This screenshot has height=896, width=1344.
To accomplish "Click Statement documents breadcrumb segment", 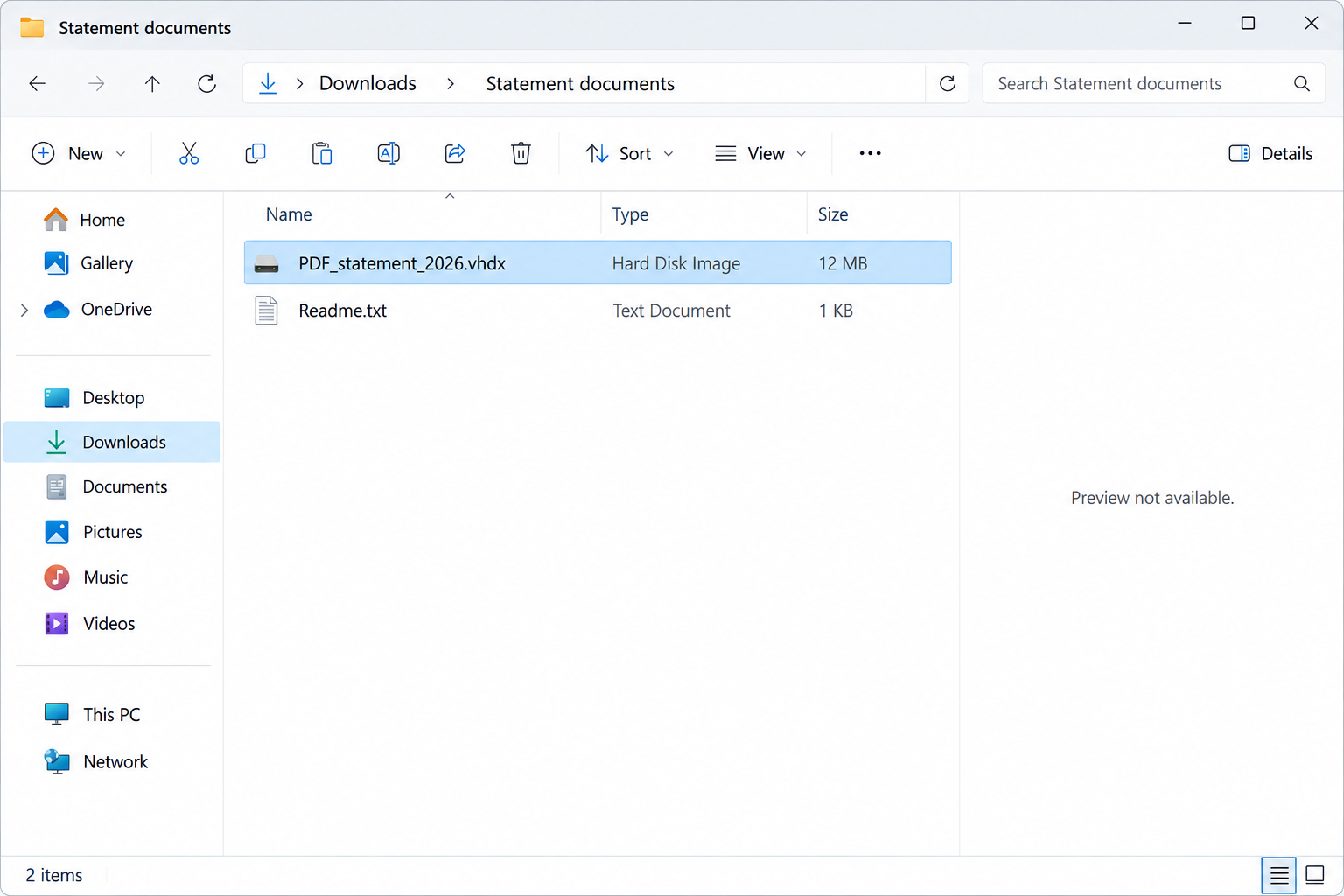I will click(x=580, y=83).
